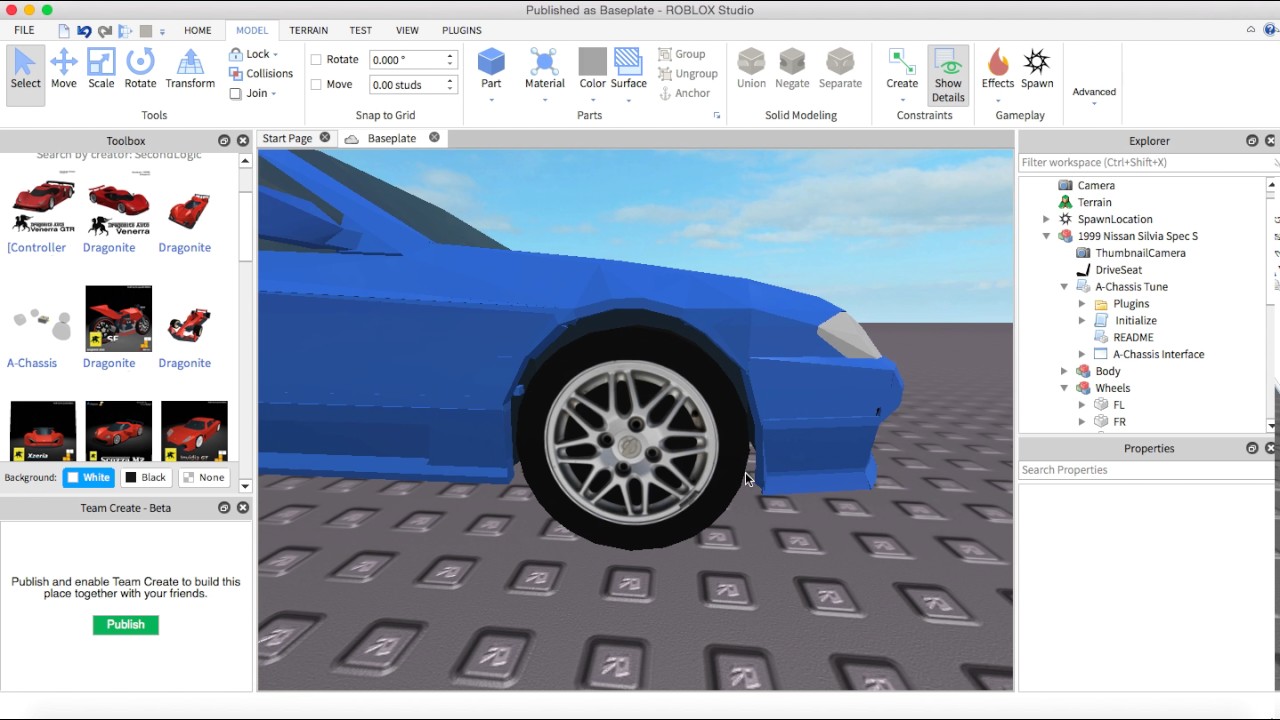1280x720 pixels.
Task: Adjust the Rotate increment stepper
Action: [x=450, y=60]
